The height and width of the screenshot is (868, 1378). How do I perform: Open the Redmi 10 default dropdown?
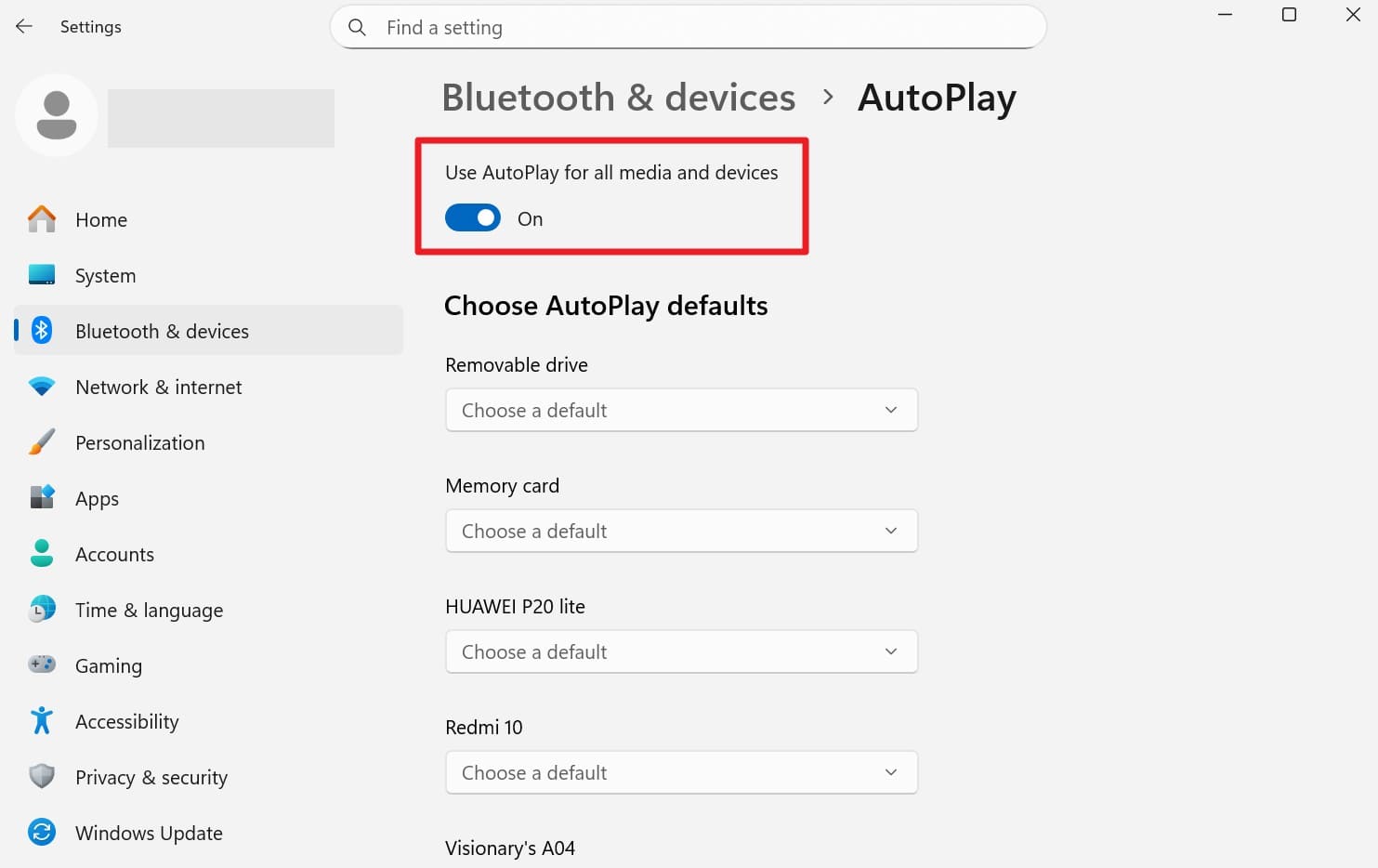[x=681, y=772]
